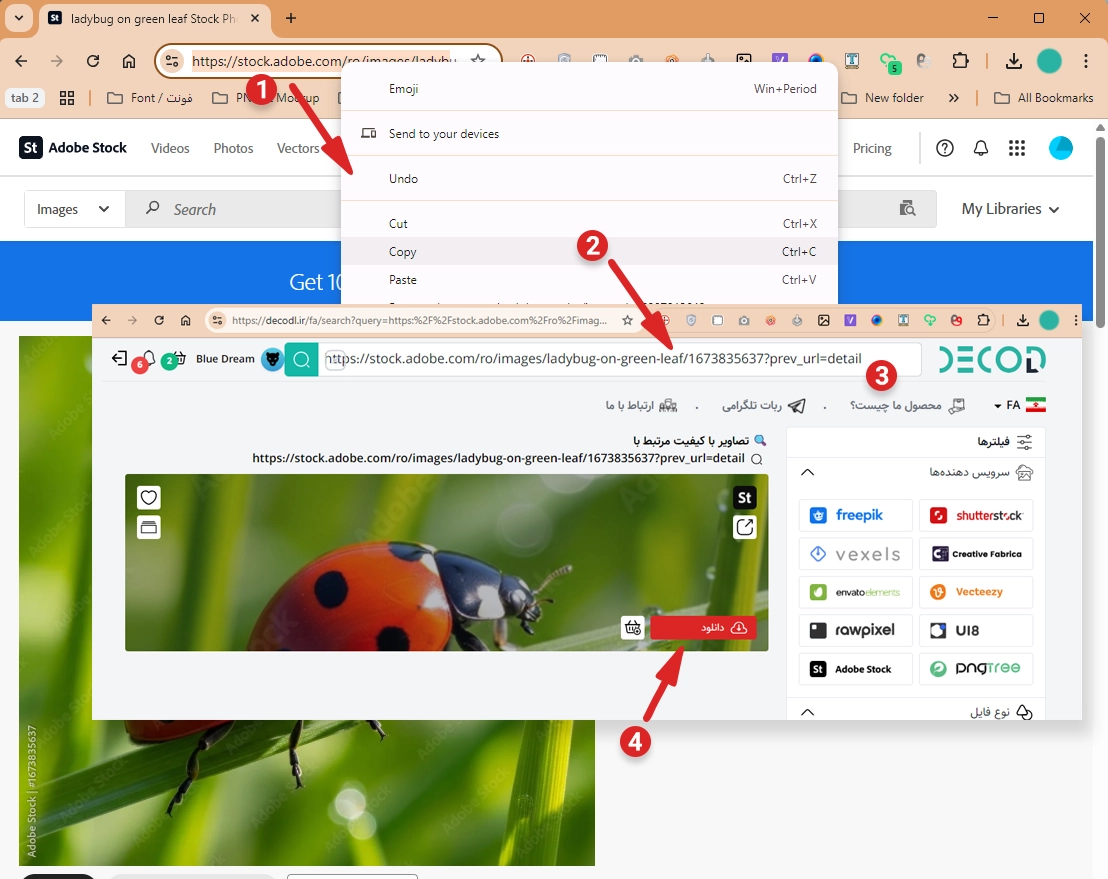
Task: Go to the Pricing page link
Action: point(872,148)
